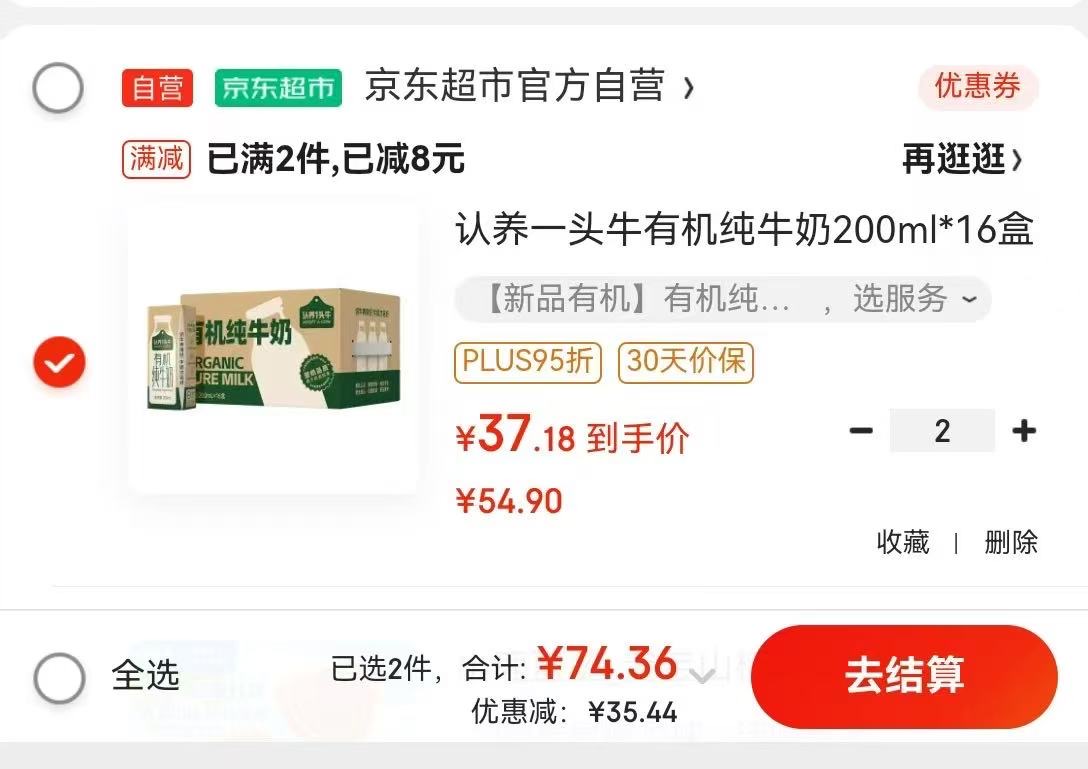Tap the PLUS95折 discount tag
This screenshot has height=769, width=1088.
[x=528, y=362]
